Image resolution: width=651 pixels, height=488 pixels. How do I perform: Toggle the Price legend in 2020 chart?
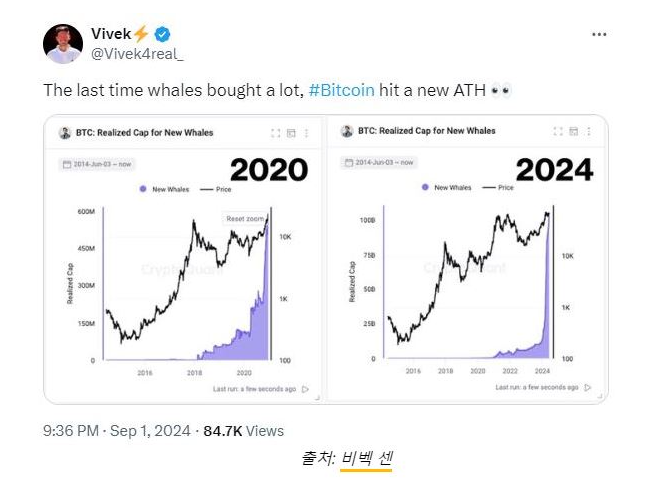coord(215,188)
